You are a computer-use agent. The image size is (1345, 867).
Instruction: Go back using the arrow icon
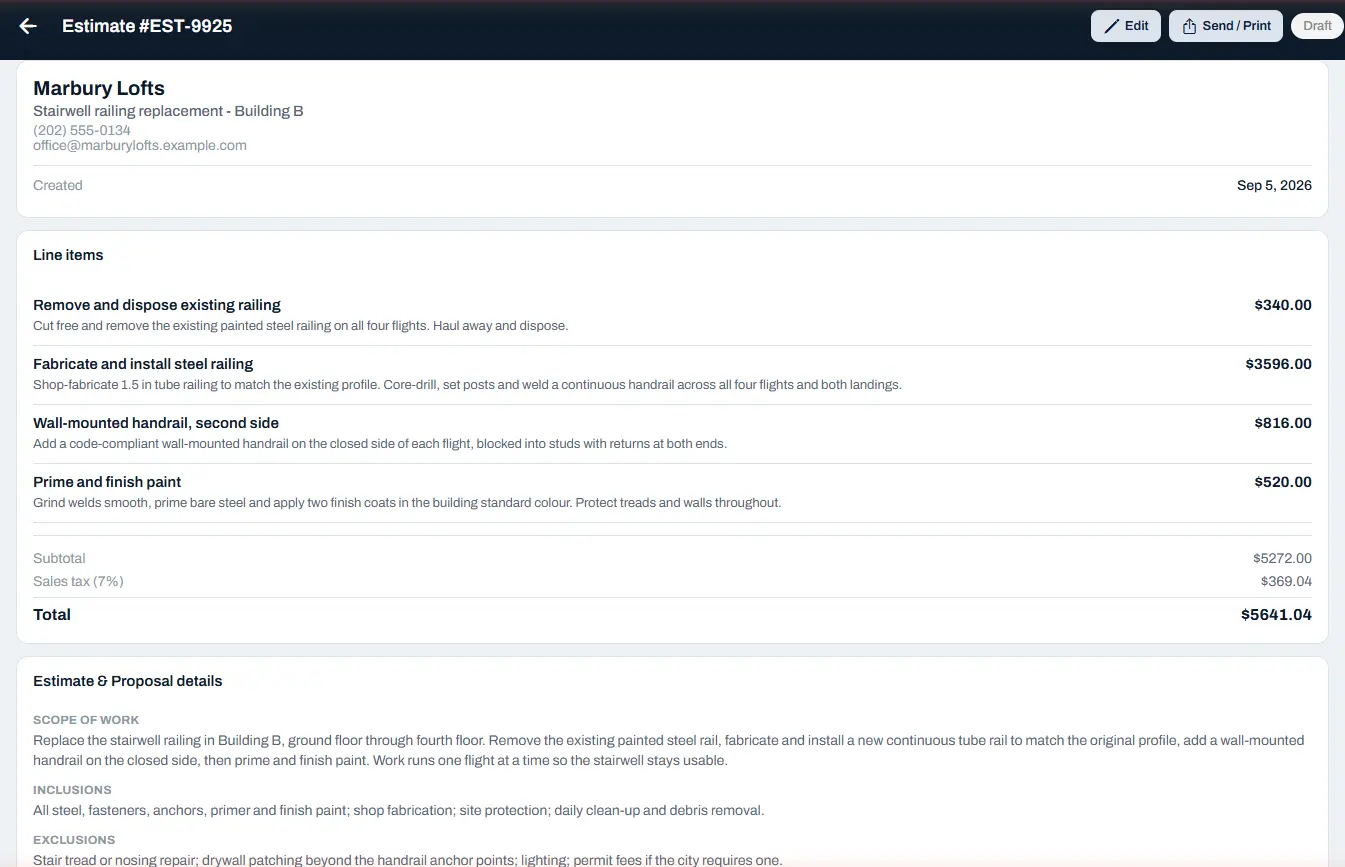pos(28,26)
